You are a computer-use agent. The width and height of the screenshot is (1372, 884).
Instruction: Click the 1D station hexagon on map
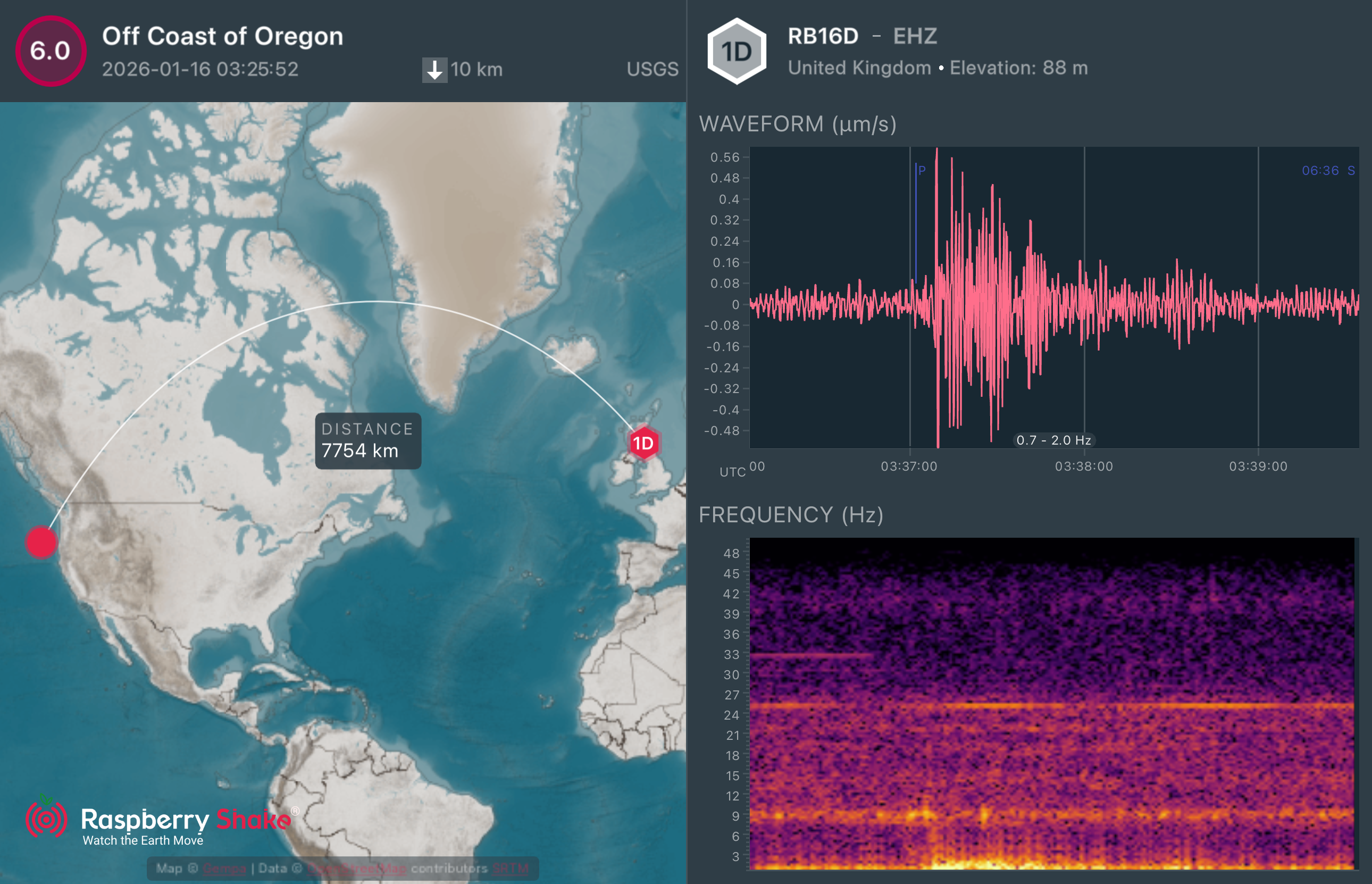pos(643,443)
